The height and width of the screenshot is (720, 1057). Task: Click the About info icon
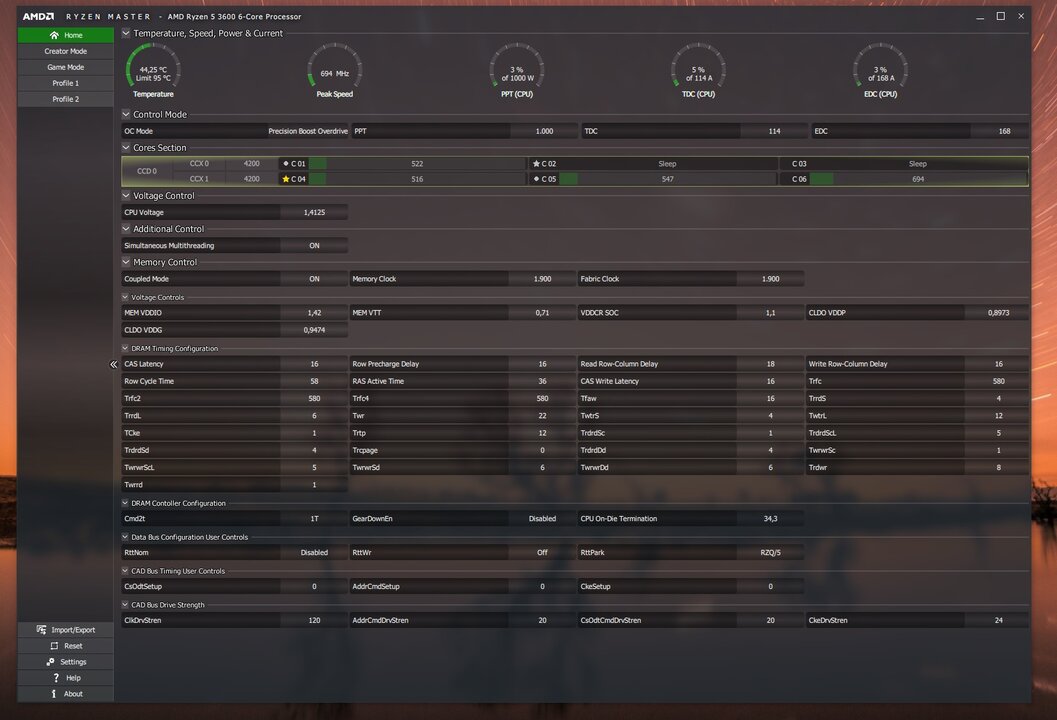coord(54,694)
